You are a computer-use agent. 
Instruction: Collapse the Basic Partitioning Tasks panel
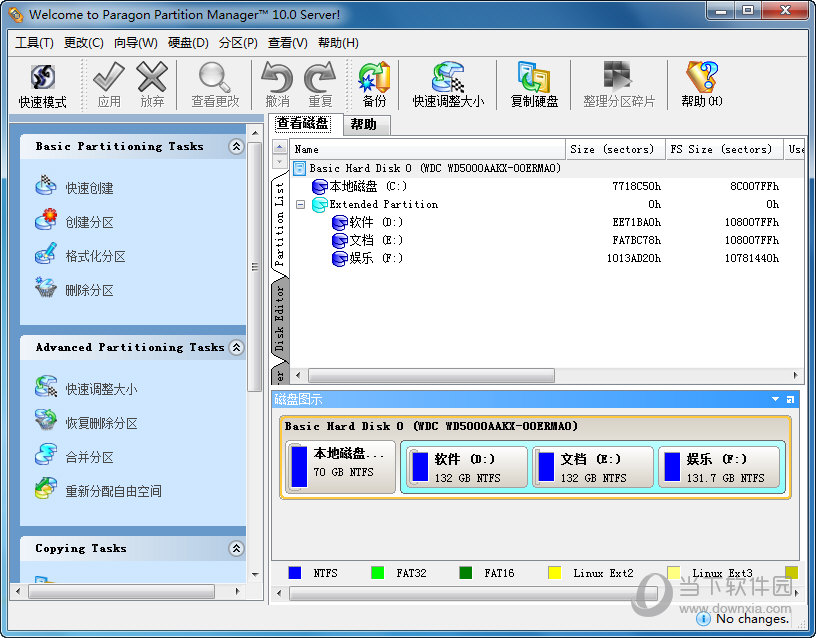tap(236, 147)
